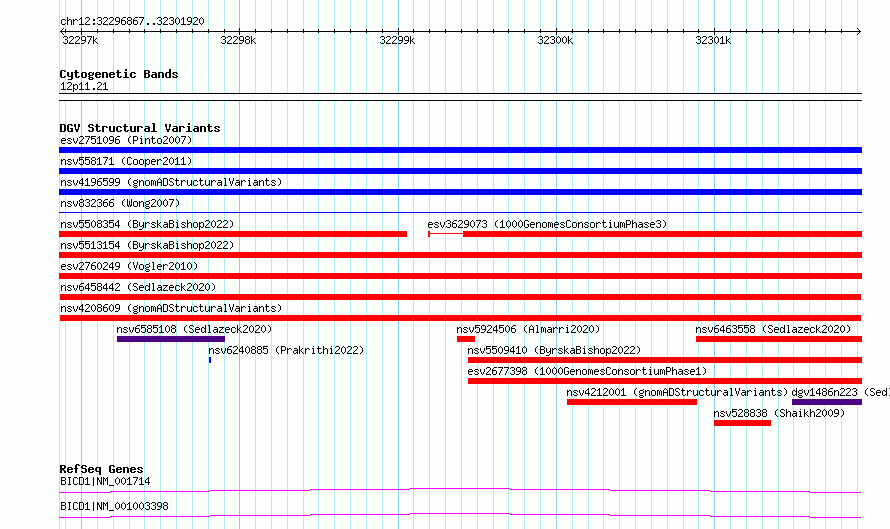This screenshot has width=890, height=529.
Task: Click nsv6240885 (Prakrithi2022) label
Action: (286, 350)
